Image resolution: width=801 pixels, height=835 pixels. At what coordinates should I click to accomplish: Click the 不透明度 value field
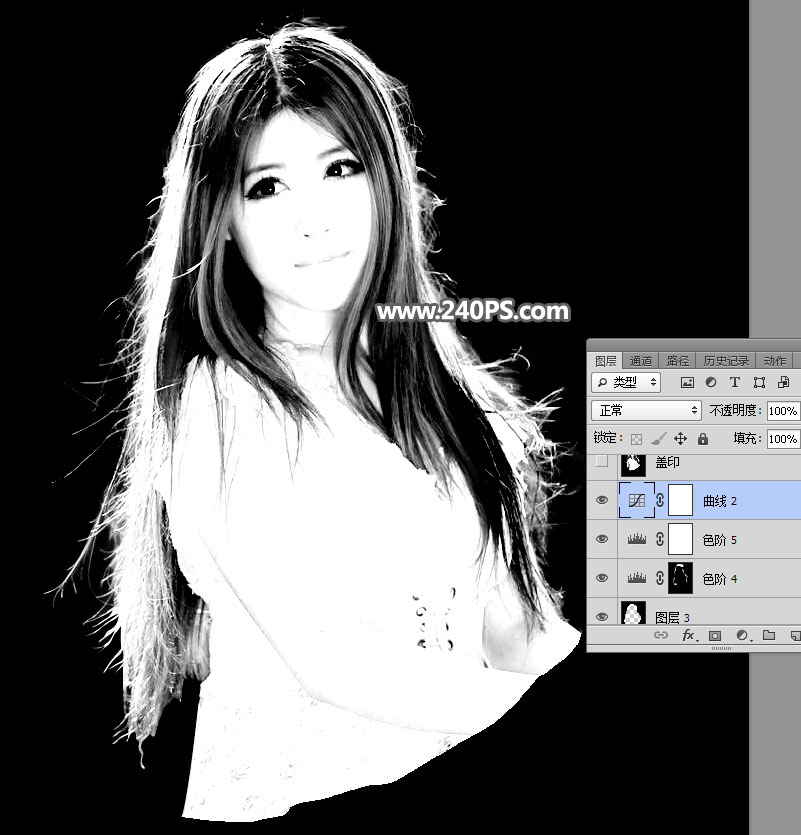click(x=782, y=411)
